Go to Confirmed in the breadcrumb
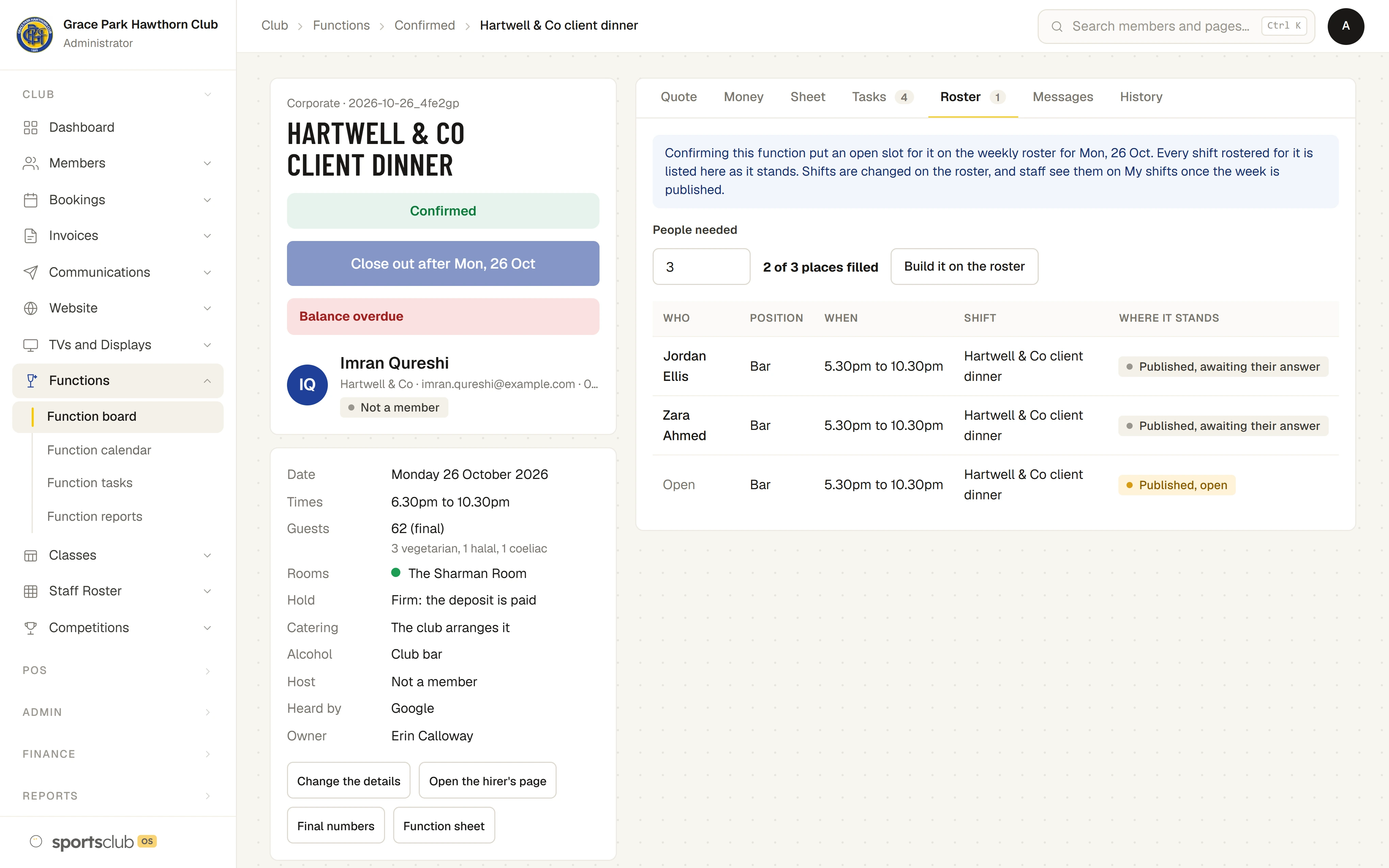This screenshot has height=868, width=1389. coord(424,25)
